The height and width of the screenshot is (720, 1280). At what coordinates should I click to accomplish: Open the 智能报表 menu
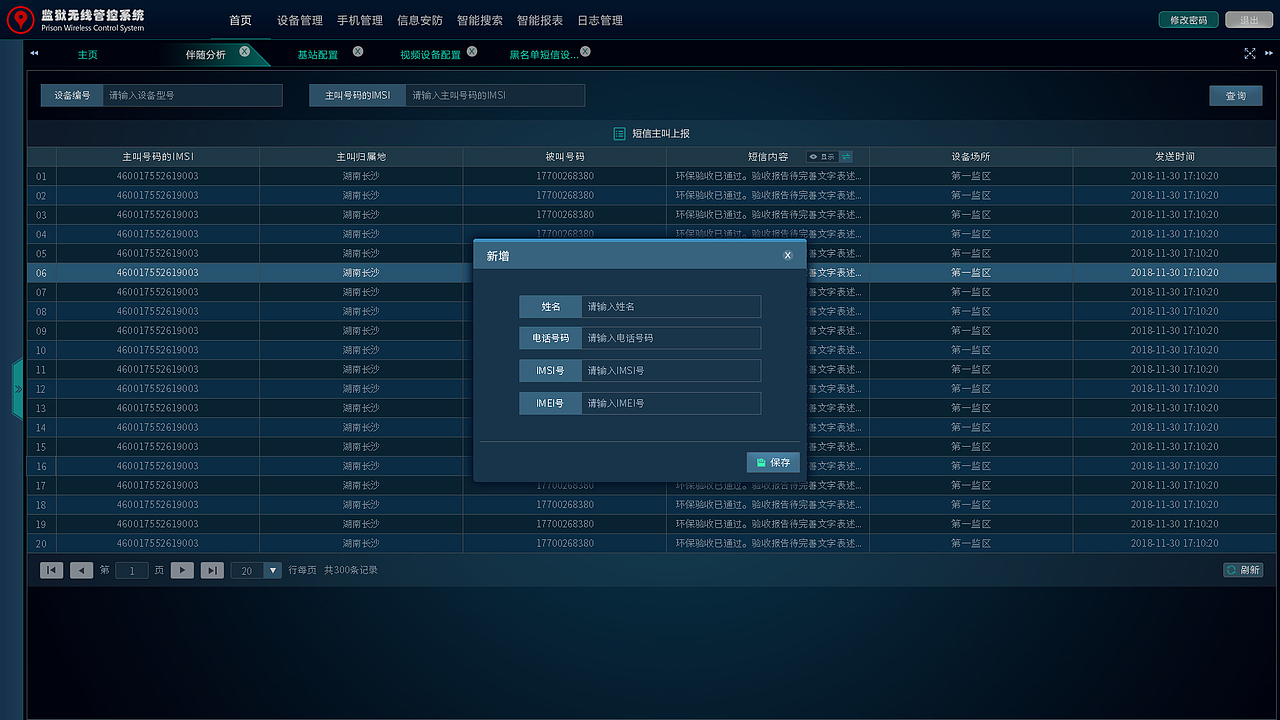pos(540,20)
